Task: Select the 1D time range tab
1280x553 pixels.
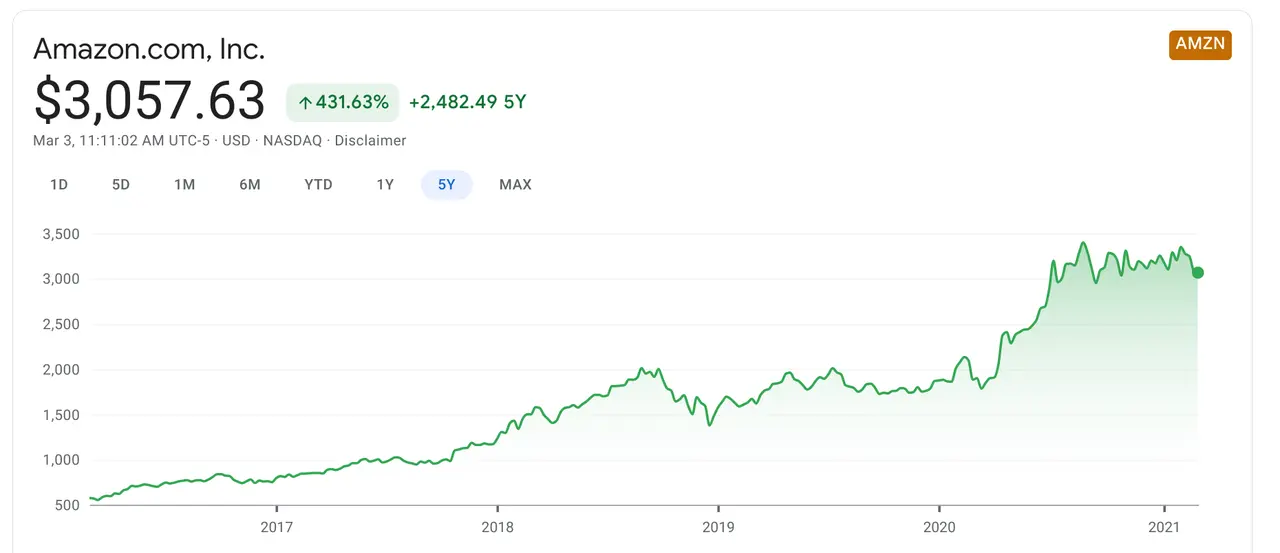Action: (x=59, y=185)
